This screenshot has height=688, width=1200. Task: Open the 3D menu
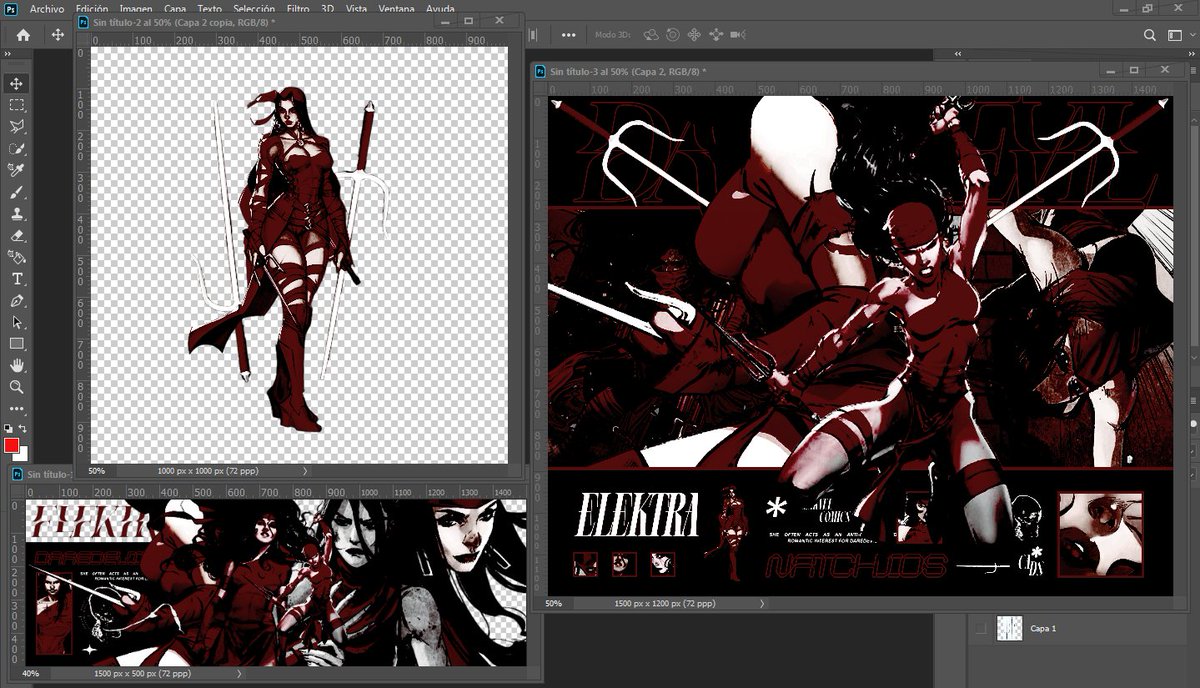coord(327,8)
